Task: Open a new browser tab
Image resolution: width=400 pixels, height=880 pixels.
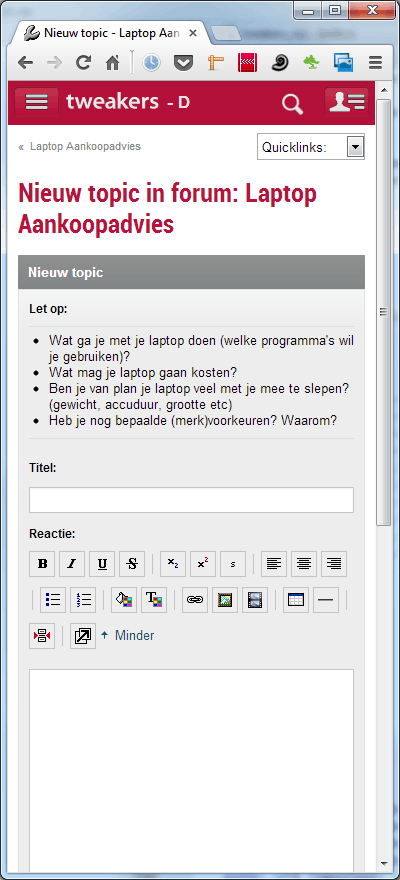Action: 226,33
